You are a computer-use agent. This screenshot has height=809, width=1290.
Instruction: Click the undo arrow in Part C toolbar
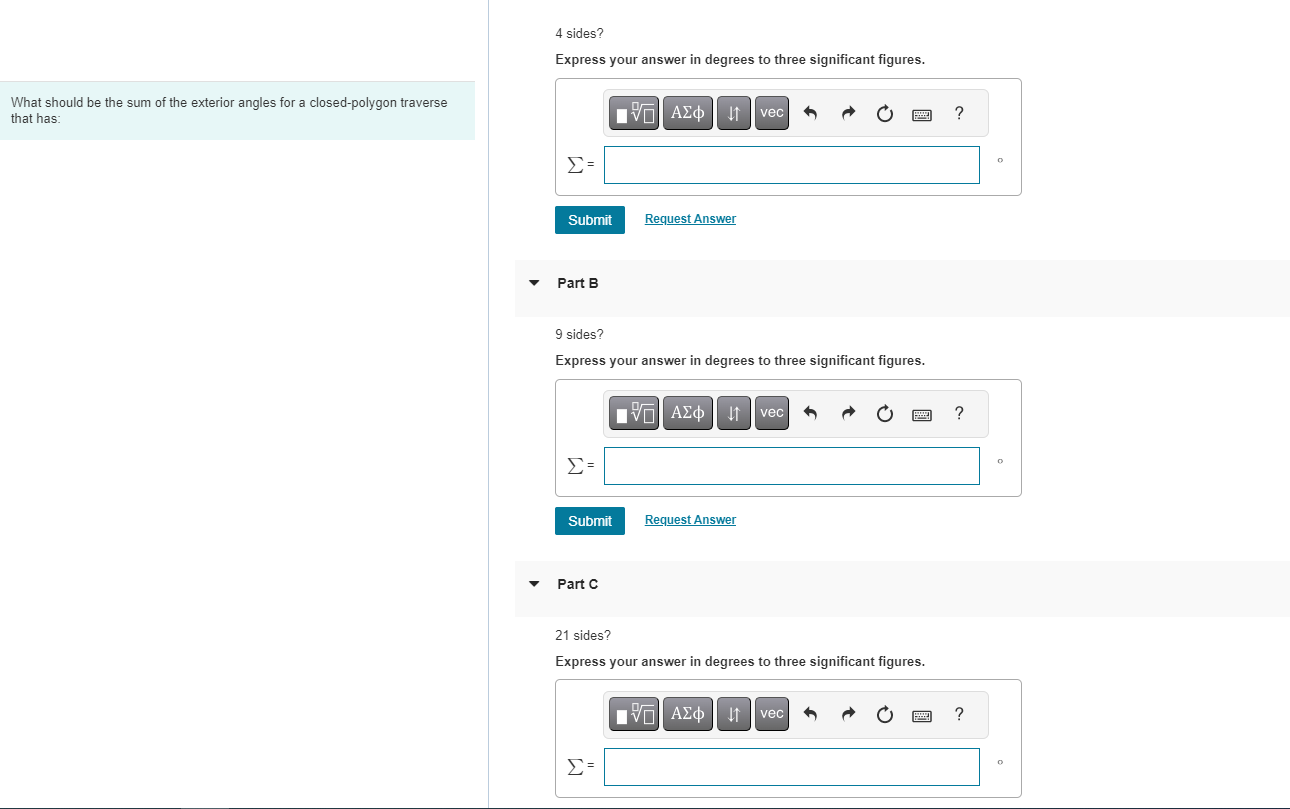(810, 714)
